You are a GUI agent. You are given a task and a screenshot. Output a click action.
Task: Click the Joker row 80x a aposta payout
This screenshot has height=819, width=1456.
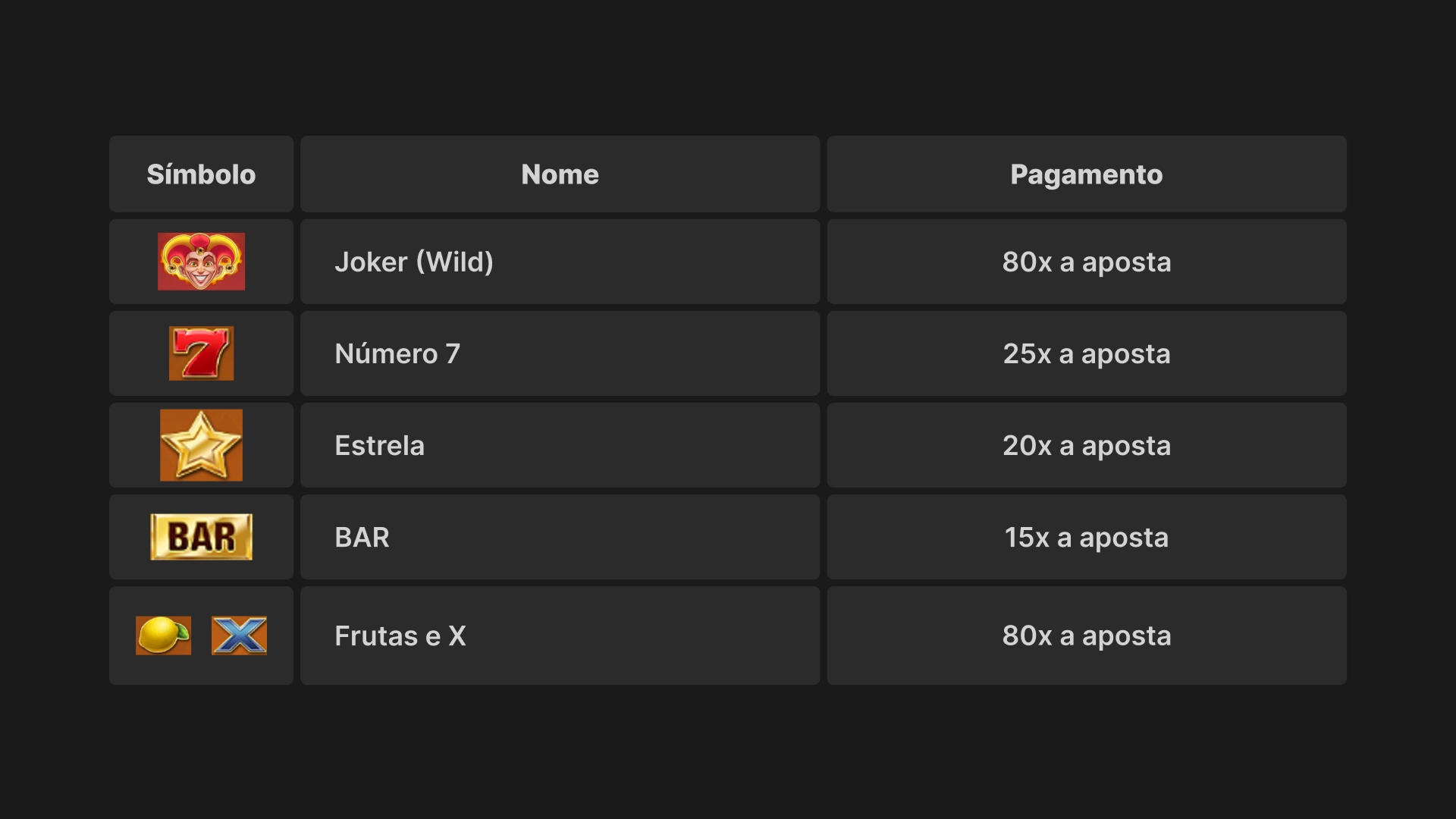(x=1086, y=262)
